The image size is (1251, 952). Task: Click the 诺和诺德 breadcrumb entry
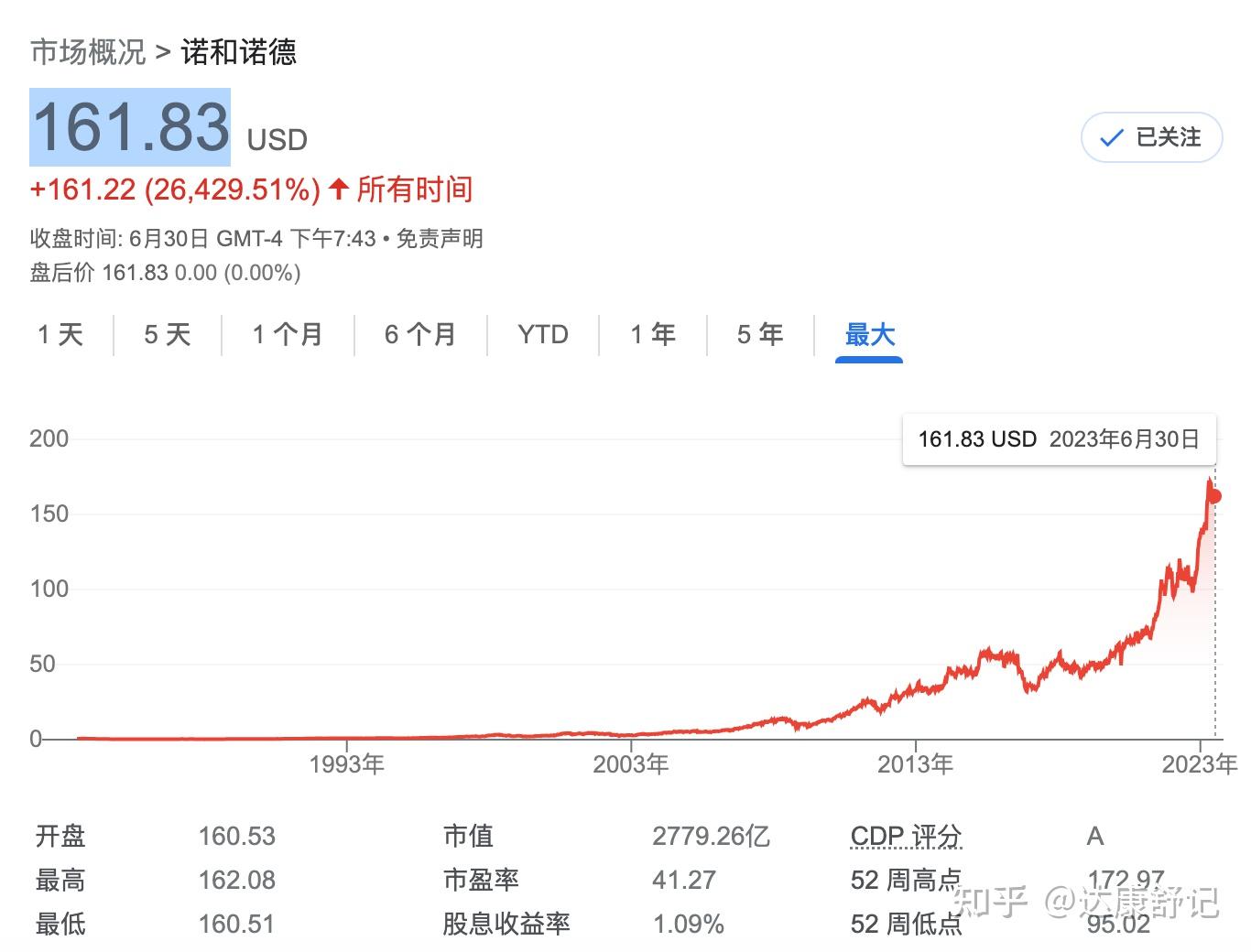point(237,52)
